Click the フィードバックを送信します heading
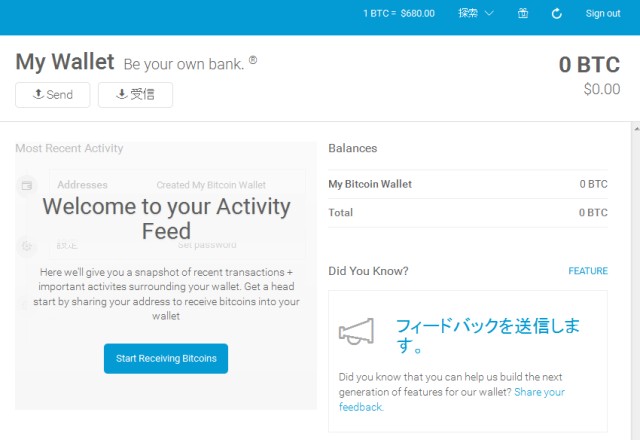640x440 pixels. point(487,335)
